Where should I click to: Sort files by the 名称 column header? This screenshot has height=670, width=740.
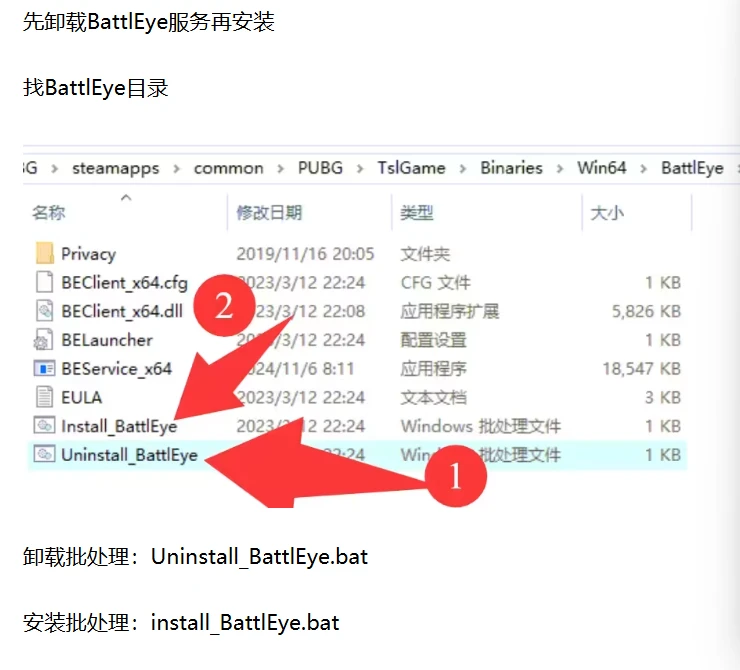[48, 212]
